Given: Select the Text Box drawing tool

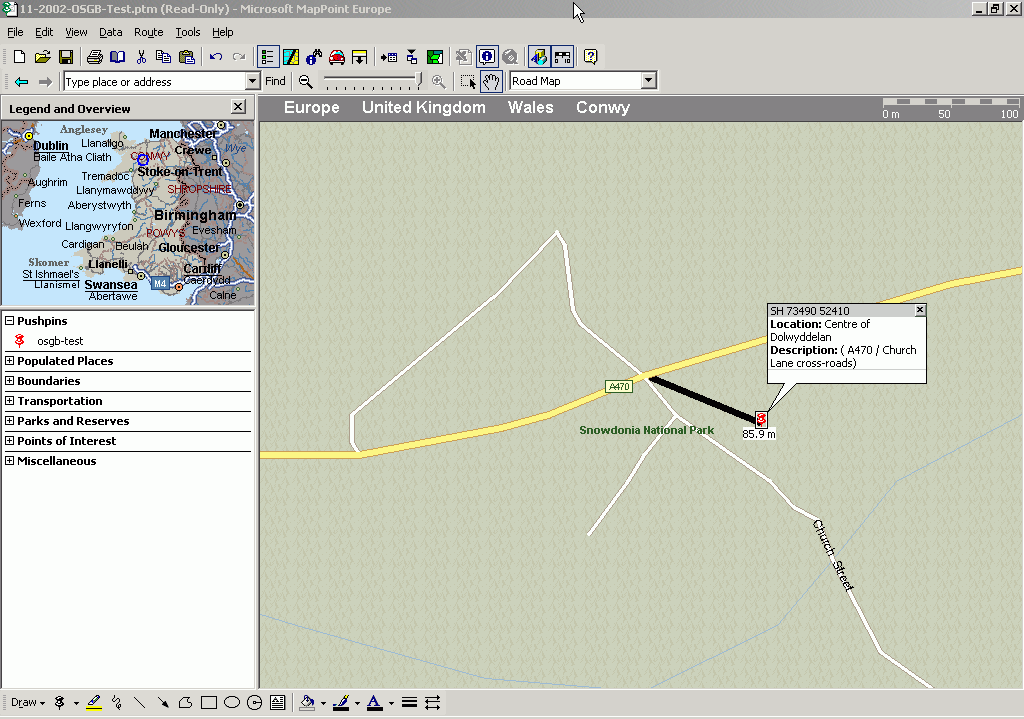Looking at the screenshot, I should [x=277, y=703].
